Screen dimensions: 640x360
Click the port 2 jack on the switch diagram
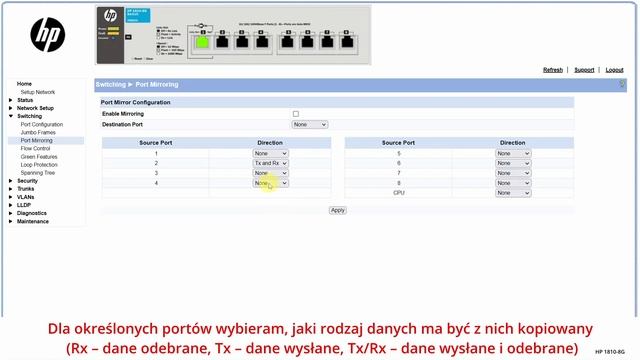222,42
